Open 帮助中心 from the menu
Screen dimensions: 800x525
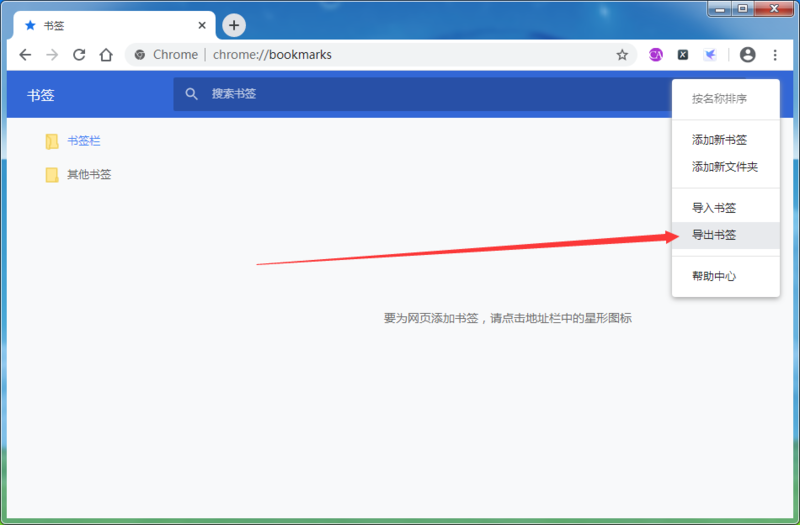pyautogui.click(x=726, y=277)
